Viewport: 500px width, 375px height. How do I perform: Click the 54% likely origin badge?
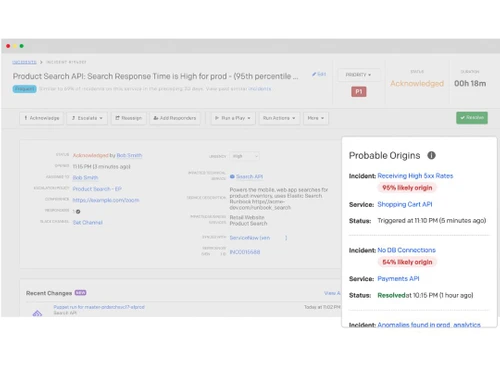407,262
